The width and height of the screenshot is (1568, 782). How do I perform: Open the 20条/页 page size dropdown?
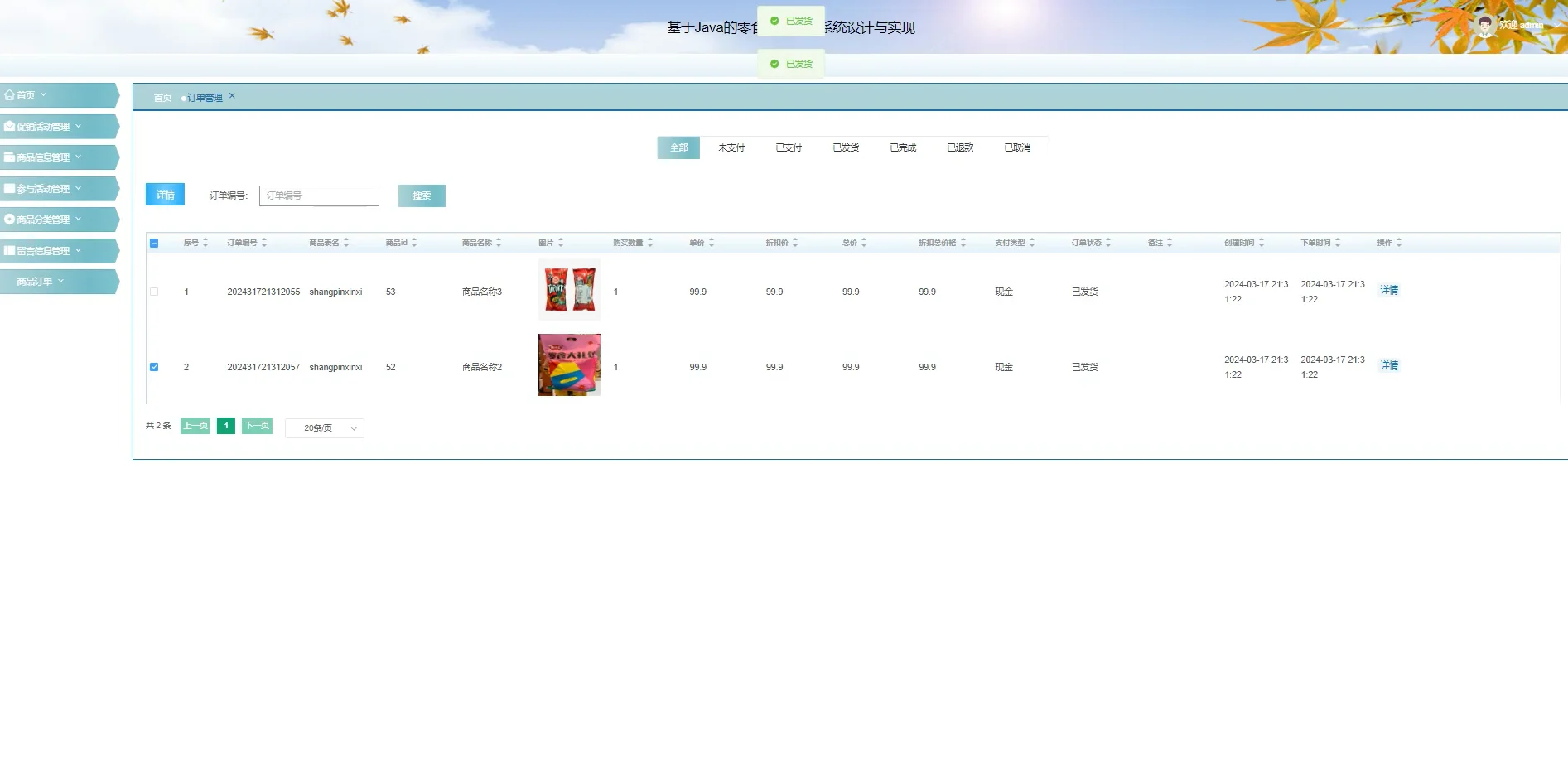click(325, 428)
